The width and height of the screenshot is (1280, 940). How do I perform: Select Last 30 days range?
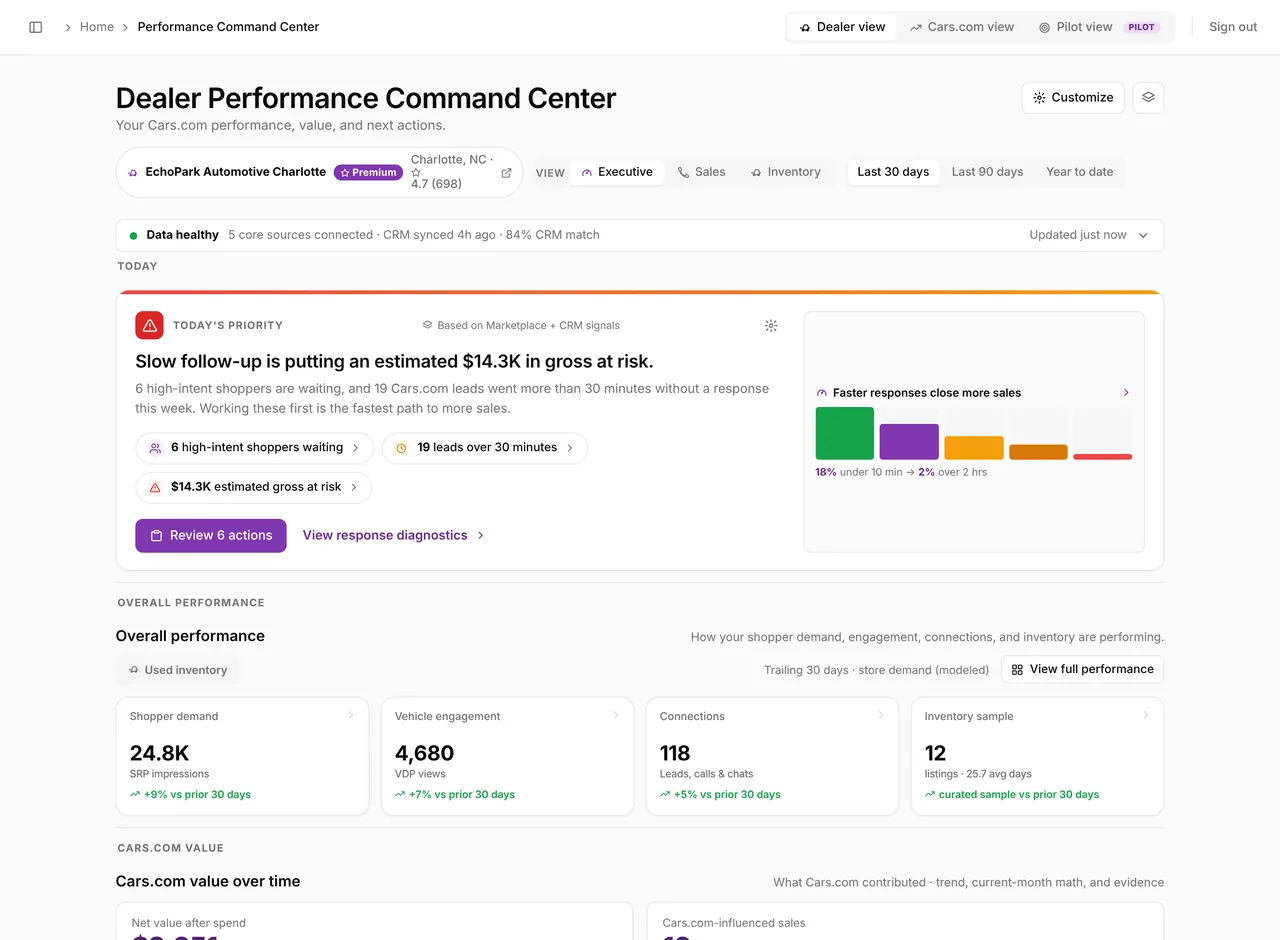tap(893, 172)
